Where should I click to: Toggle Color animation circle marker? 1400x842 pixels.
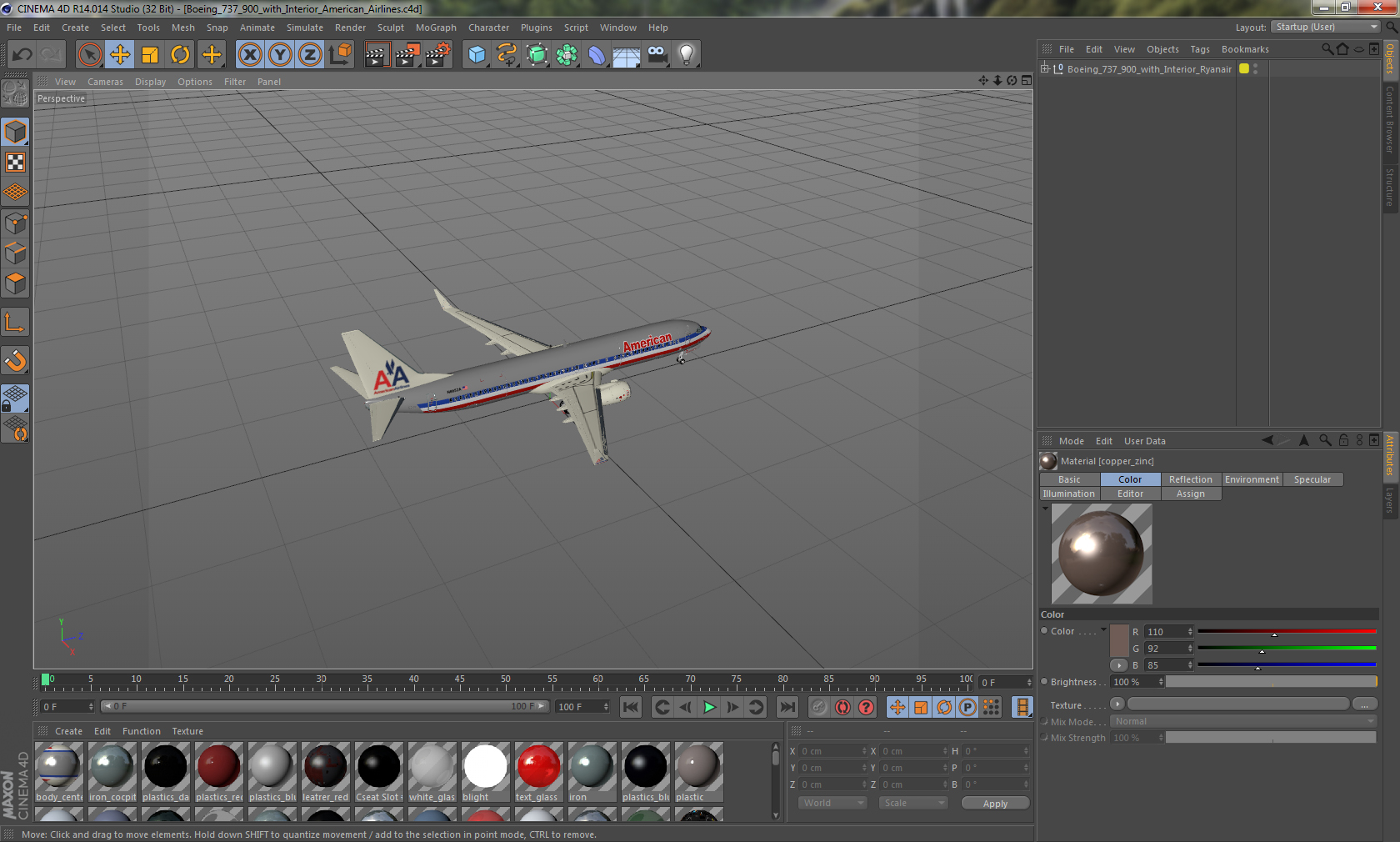(1044, 631)
